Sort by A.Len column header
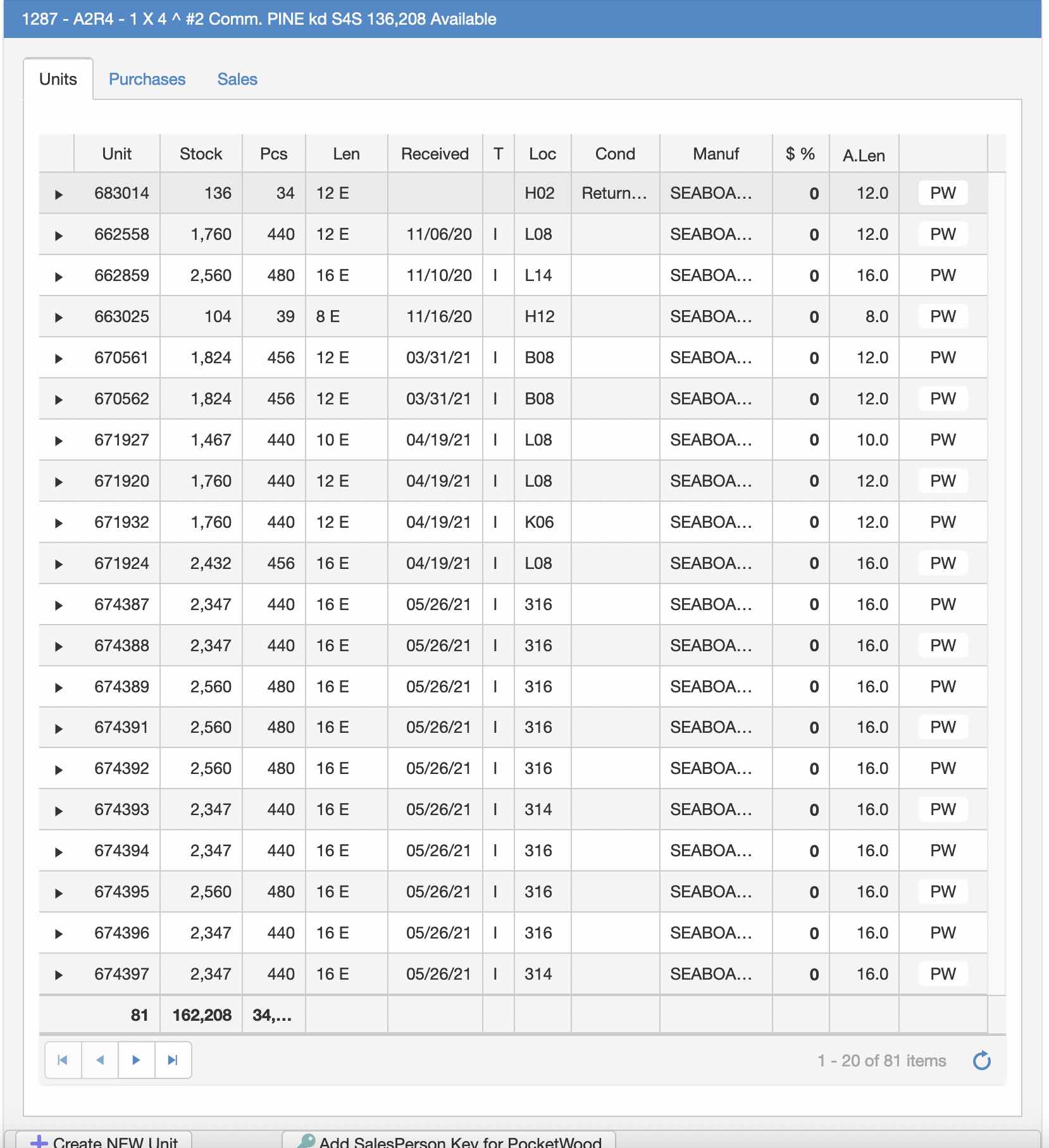 pos(864,155)
